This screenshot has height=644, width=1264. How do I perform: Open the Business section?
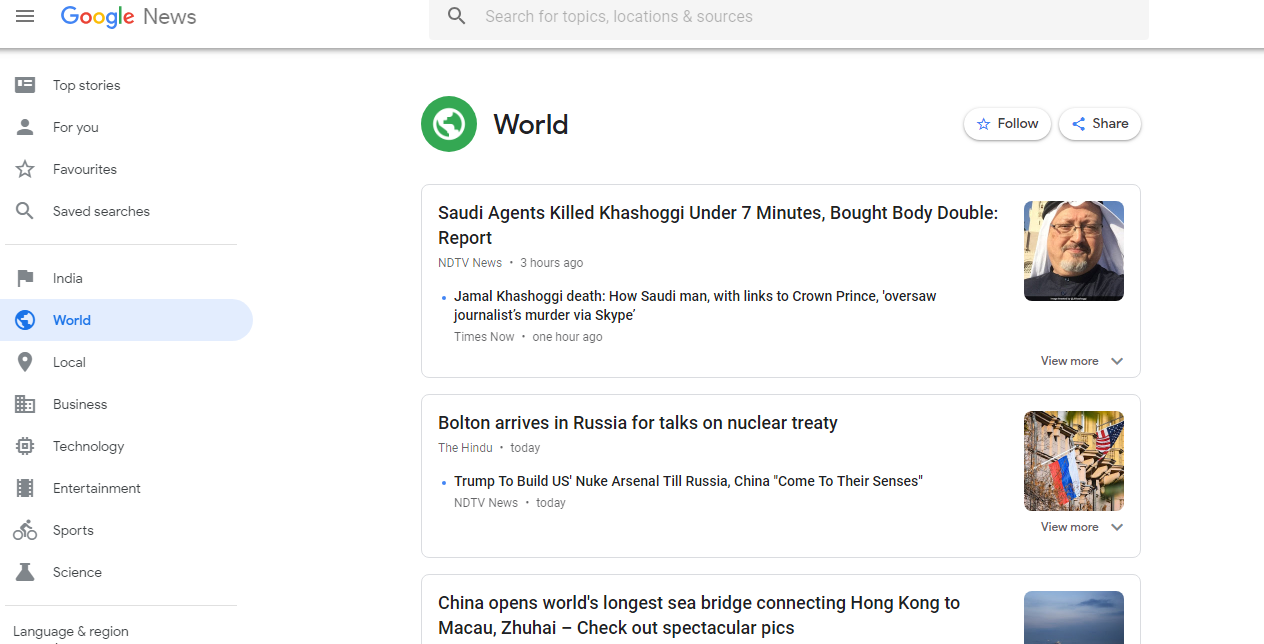tap(80, 404)
